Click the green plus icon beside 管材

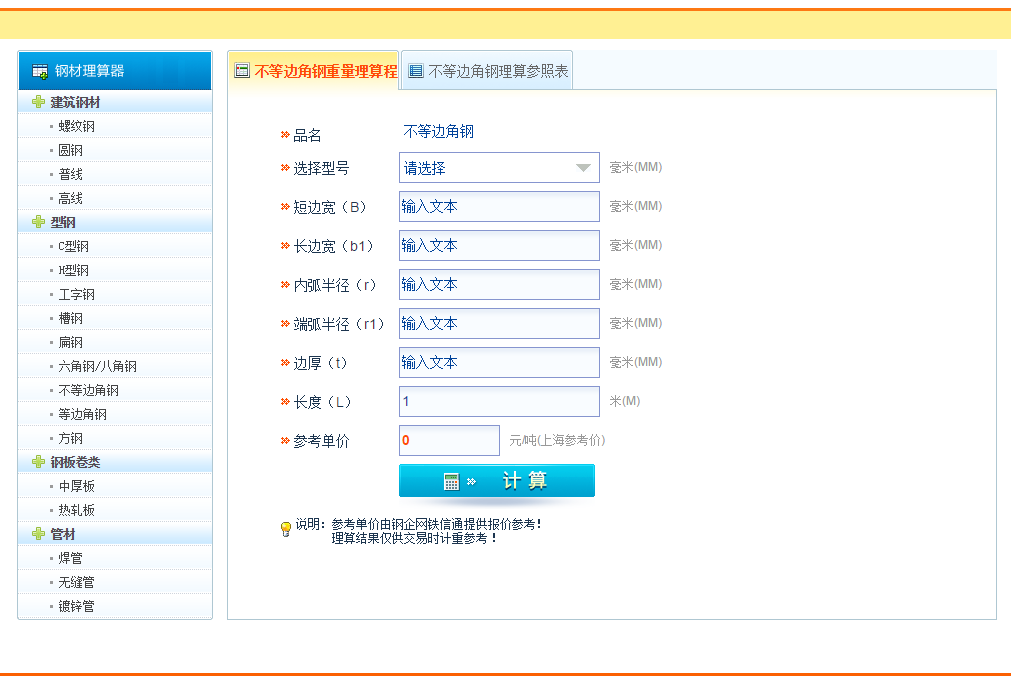click(38, 534)
